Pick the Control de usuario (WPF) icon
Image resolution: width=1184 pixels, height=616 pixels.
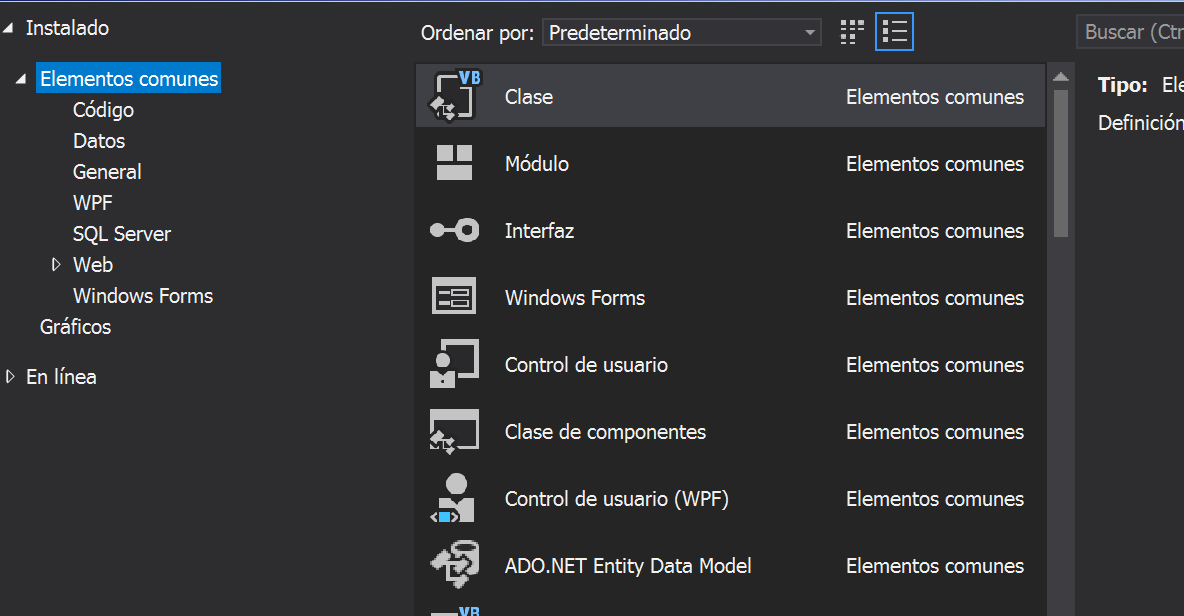[x=454, y=498]
